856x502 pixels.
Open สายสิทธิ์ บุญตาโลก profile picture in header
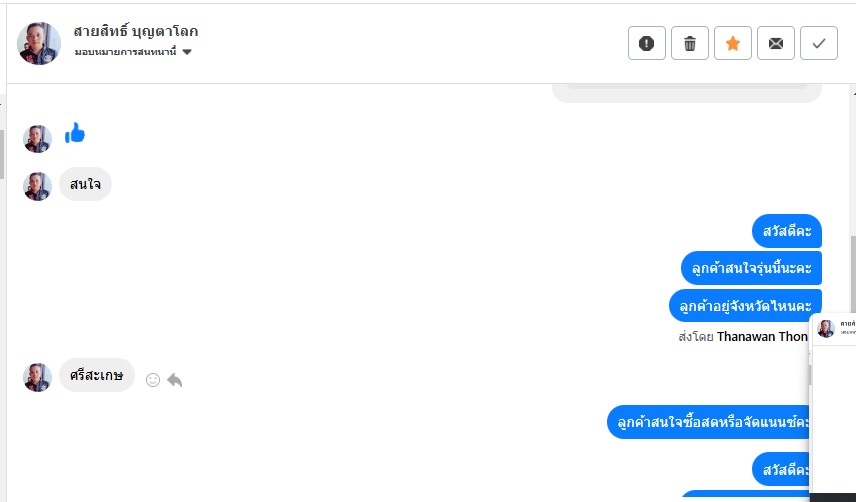pyautogui.click(x=39, y=43)
